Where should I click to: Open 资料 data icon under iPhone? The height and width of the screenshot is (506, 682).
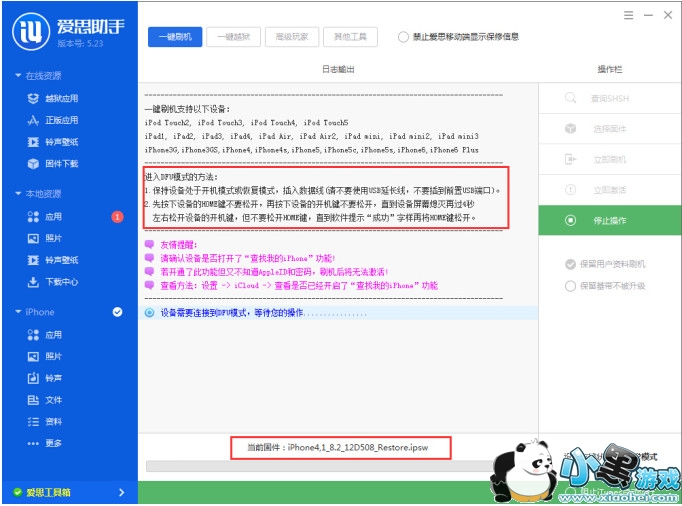pyautogui.click(x=33, y=422)
